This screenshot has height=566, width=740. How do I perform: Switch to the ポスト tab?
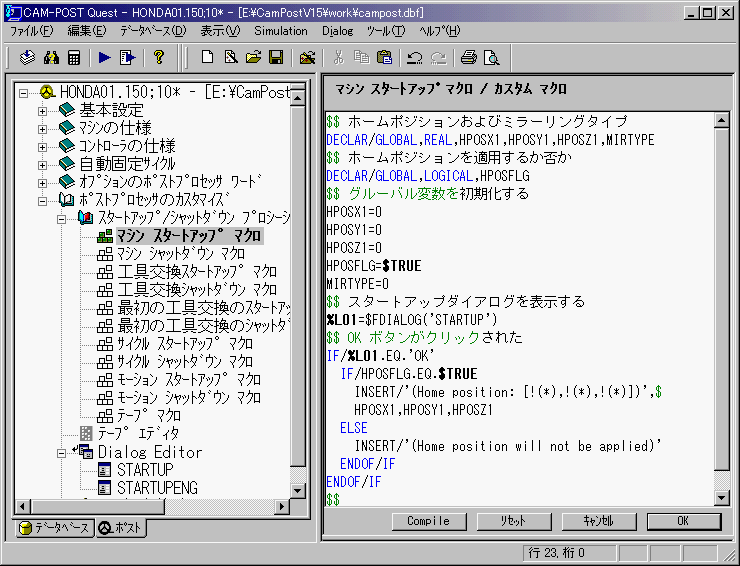coord(121,528)
